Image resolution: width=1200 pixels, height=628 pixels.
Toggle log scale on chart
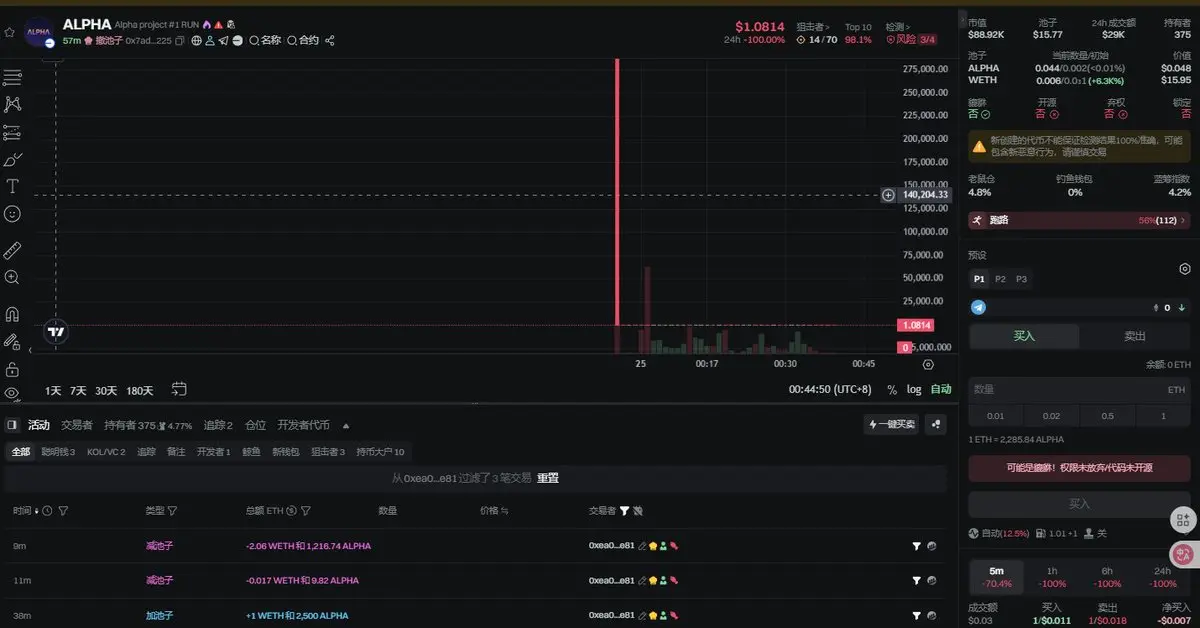[x=914, y=390]
